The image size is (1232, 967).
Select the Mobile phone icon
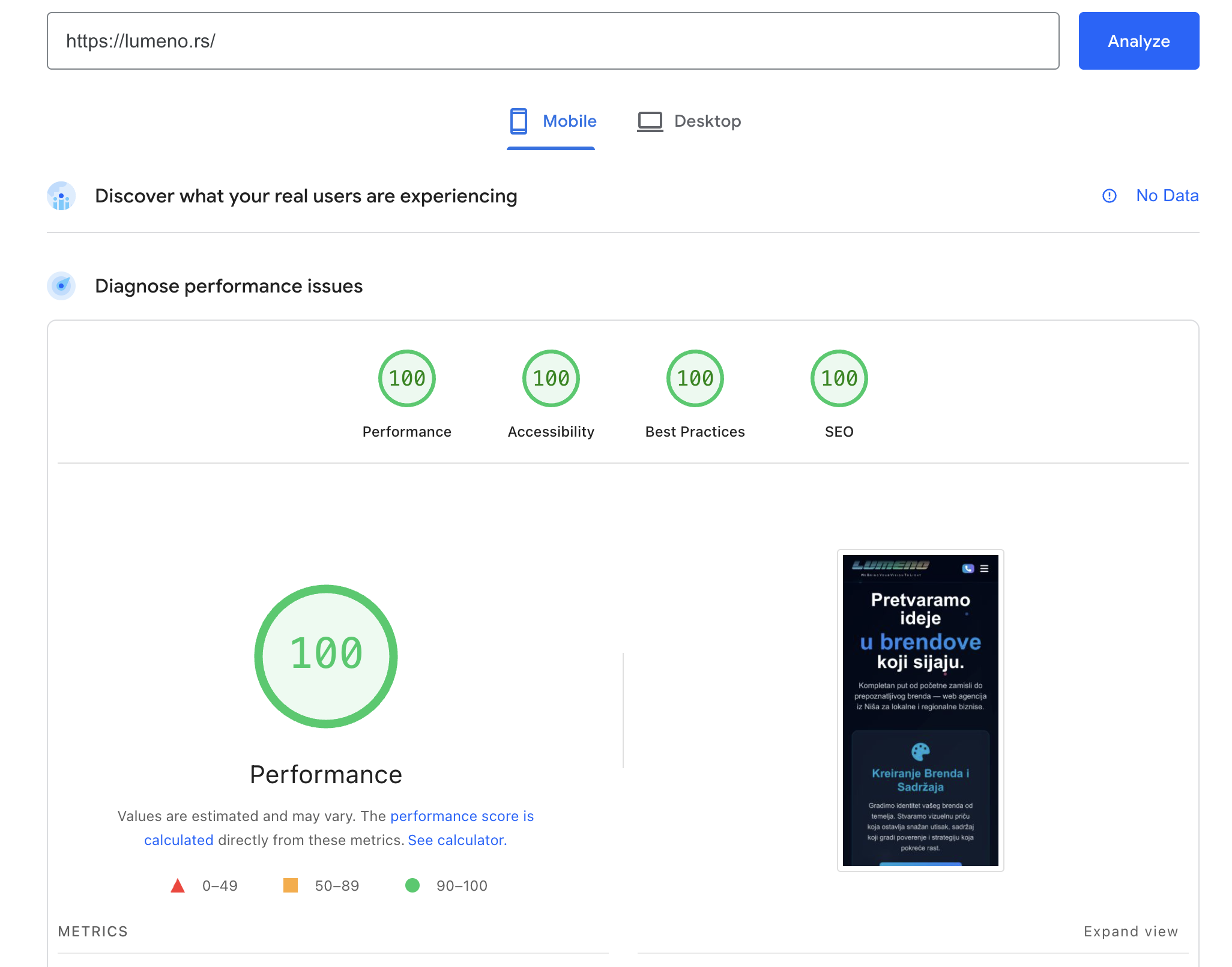518,121
